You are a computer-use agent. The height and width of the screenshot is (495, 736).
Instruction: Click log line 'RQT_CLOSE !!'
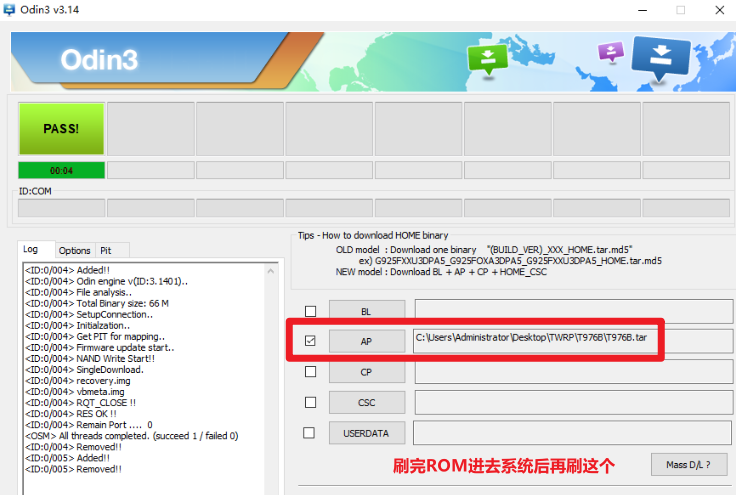pos(81,403)
